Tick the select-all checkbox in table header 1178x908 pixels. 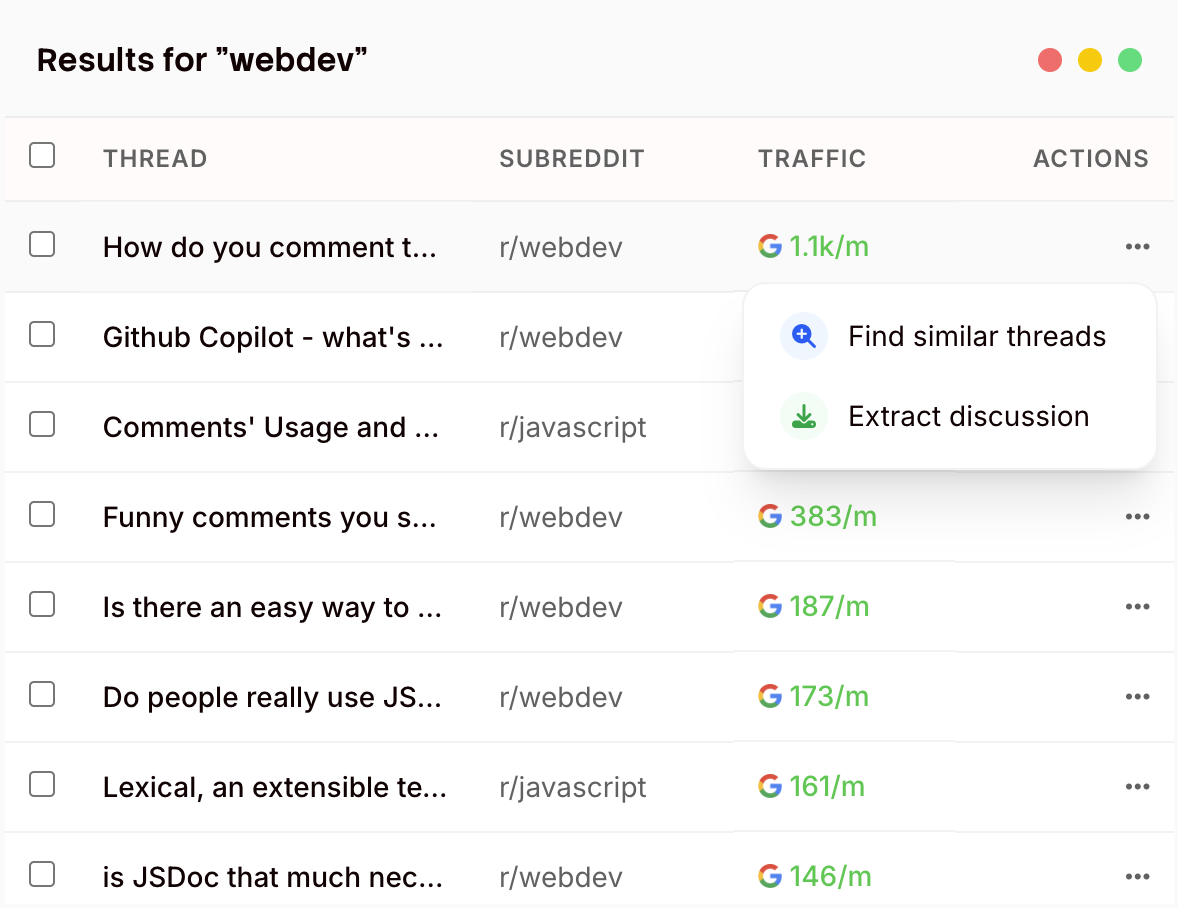coord(42,156)
